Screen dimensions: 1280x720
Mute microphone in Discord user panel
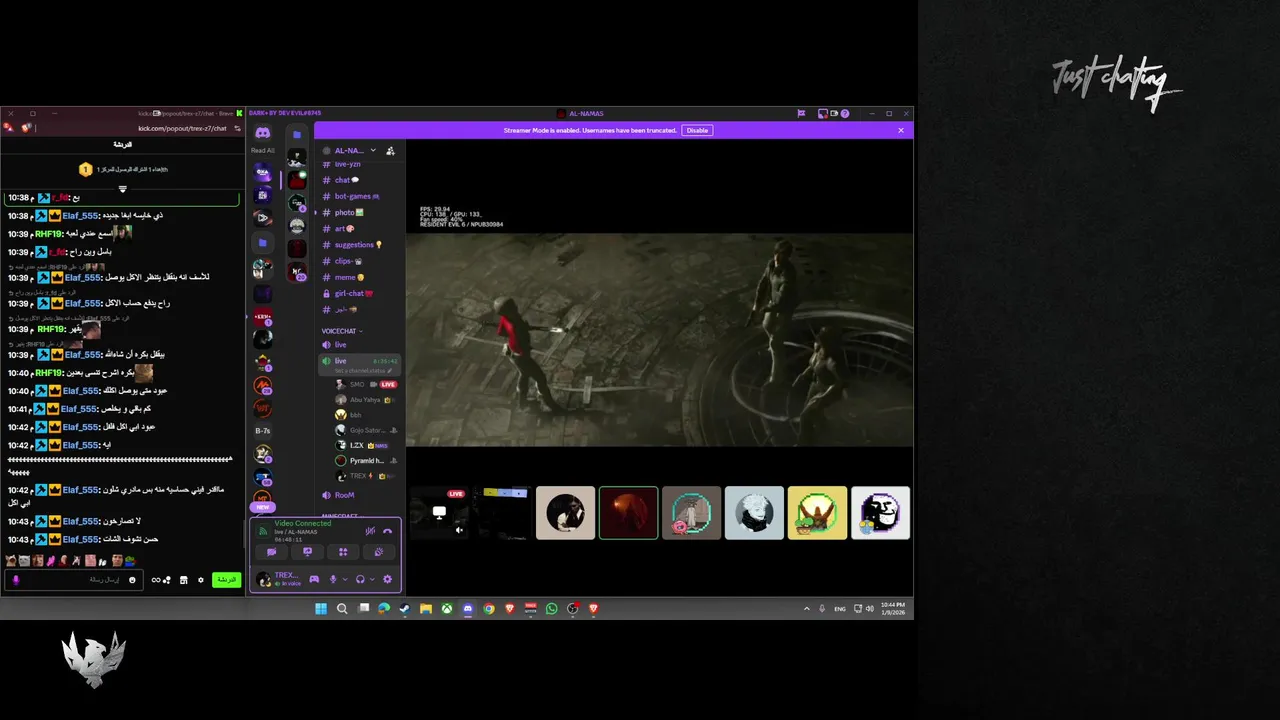click(x=333, y=579)
